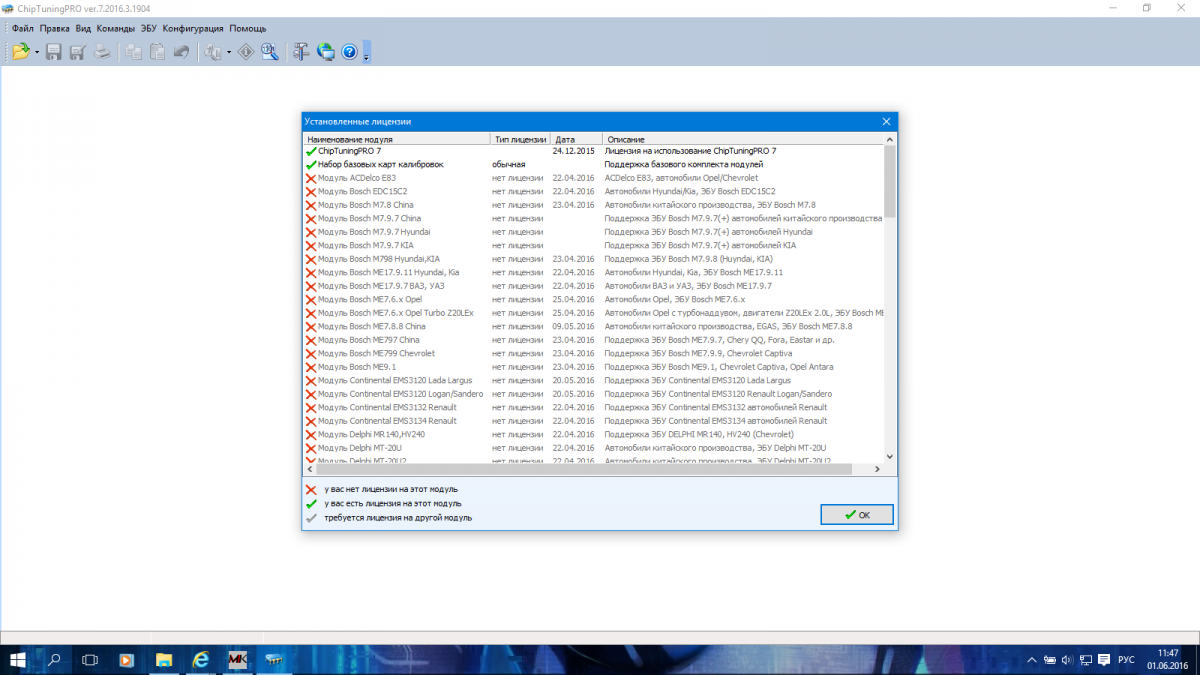Select Модуль Continental EMS3132 Renault row
The width and height of the screenshot is (1200, 675).
[594, 407]
